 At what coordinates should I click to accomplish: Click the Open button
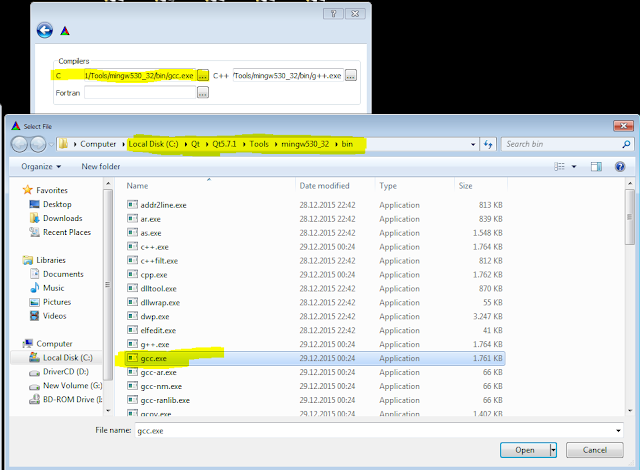click(524, 450)
